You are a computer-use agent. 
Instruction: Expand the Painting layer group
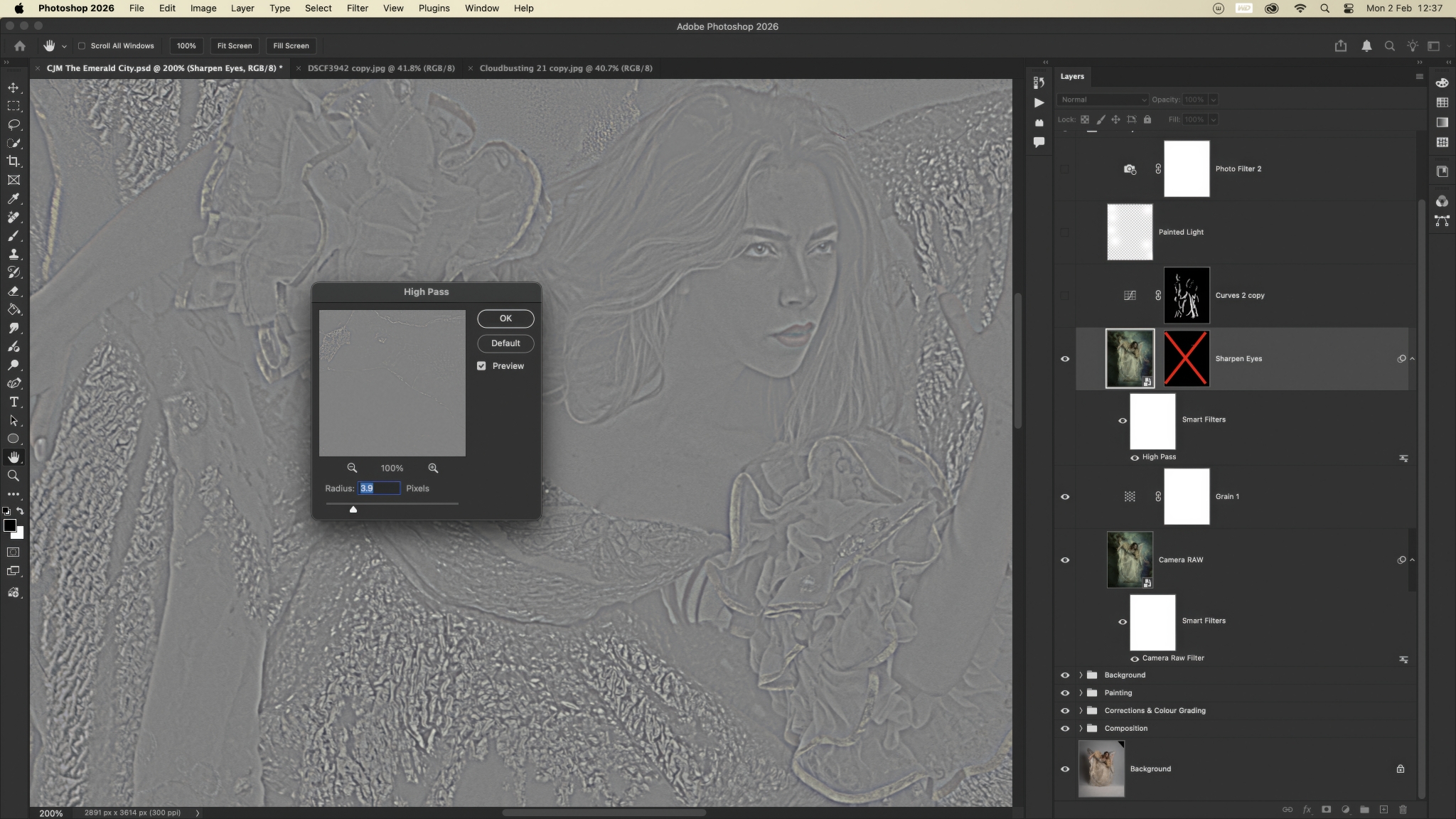pyautogui.click(x=1081, y=692)
